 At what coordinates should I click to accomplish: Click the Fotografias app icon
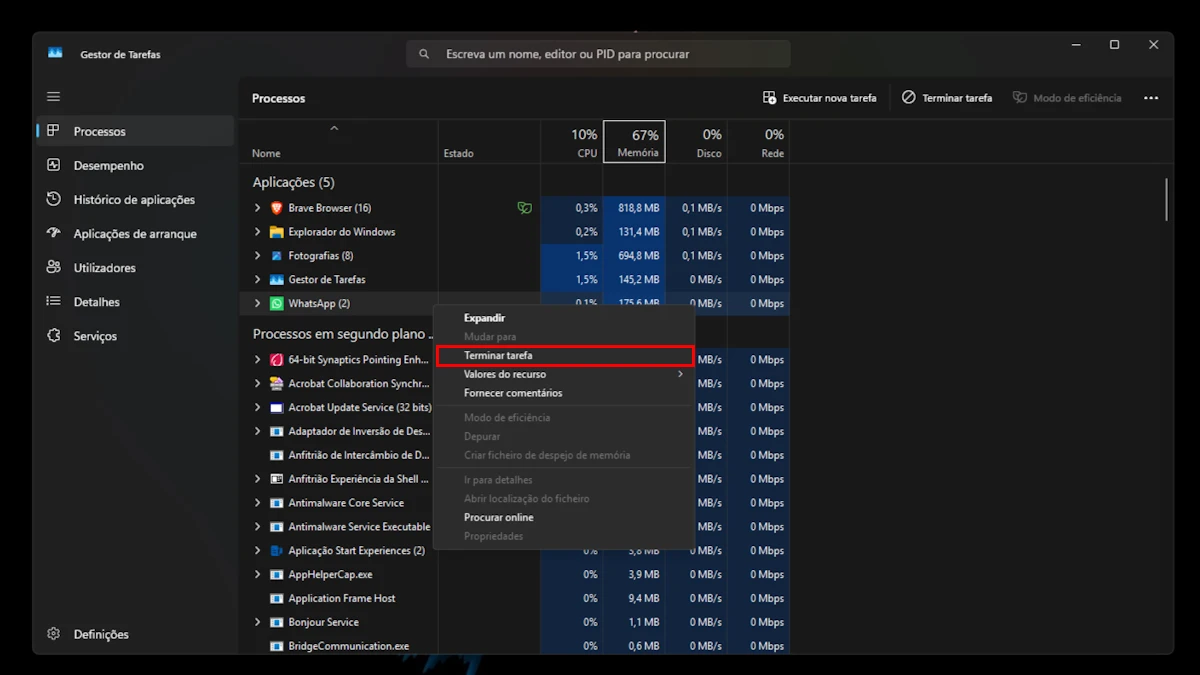[x=277, y=256]
